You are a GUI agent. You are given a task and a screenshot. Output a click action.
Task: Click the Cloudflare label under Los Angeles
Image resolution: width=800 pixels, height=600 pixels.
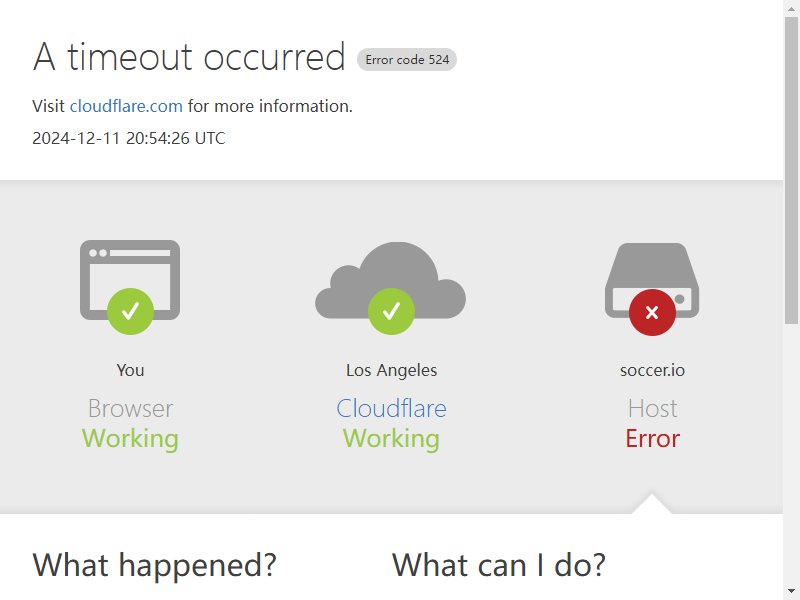[x=391, y=409]
